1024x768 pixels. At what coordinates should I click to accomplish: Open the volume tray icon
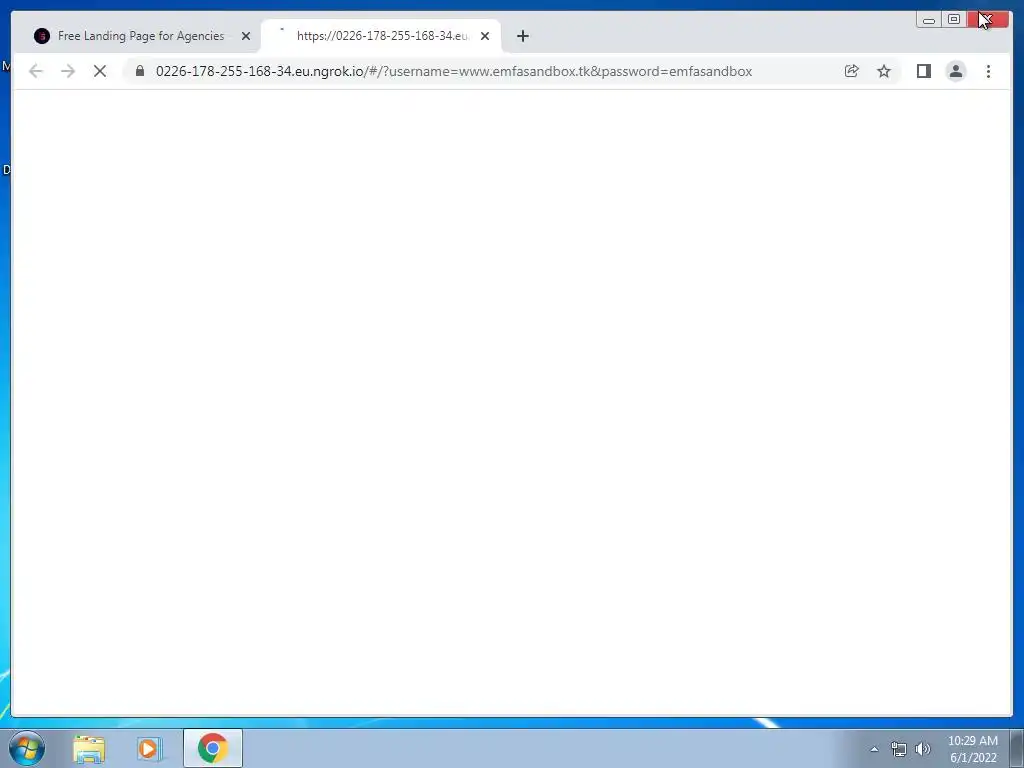(923, 749)
